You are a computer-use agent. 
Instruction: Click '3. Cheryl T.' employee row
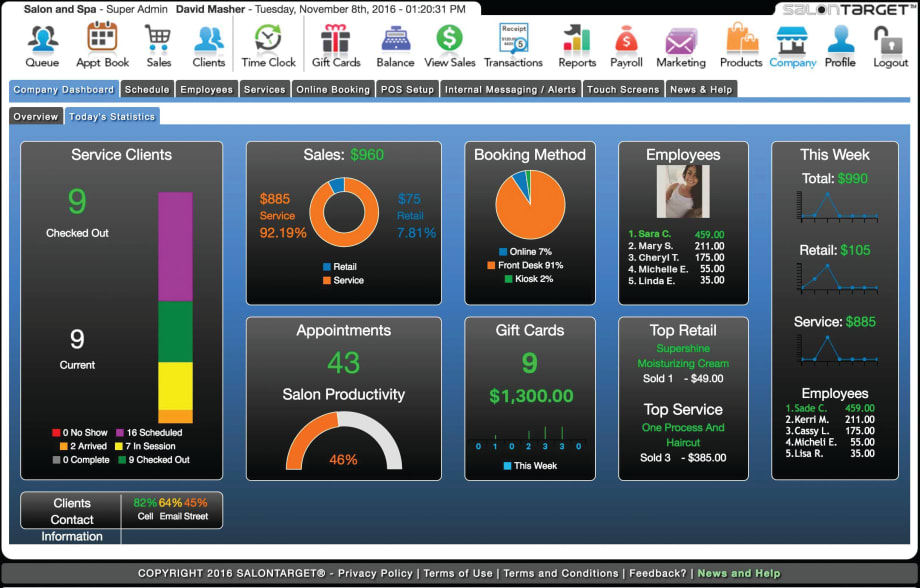(x=676, y=258)
